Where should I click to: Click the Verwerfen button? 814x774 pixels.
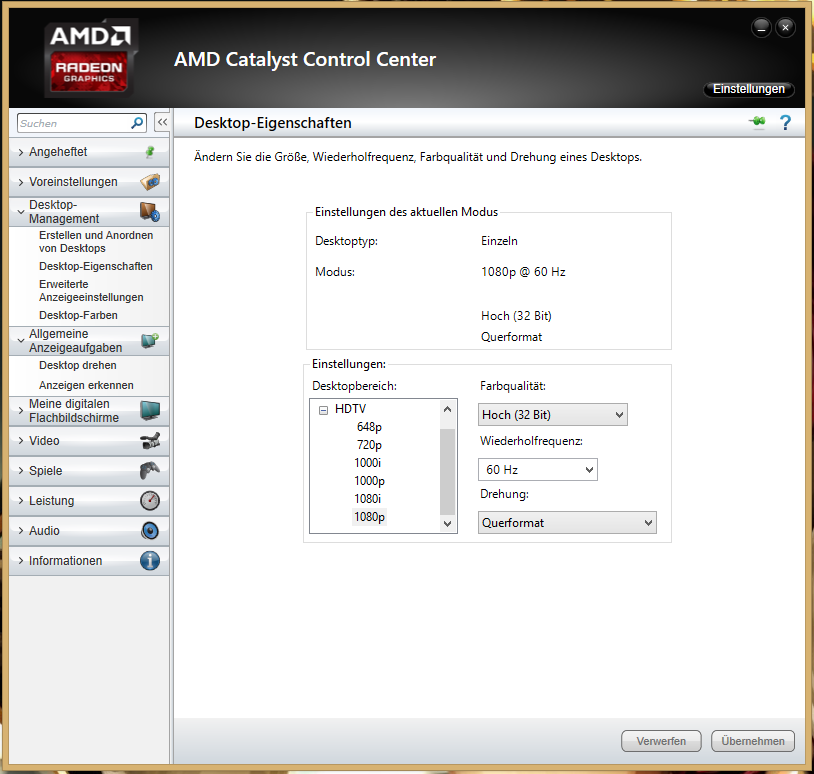click(x=661, y=741)
